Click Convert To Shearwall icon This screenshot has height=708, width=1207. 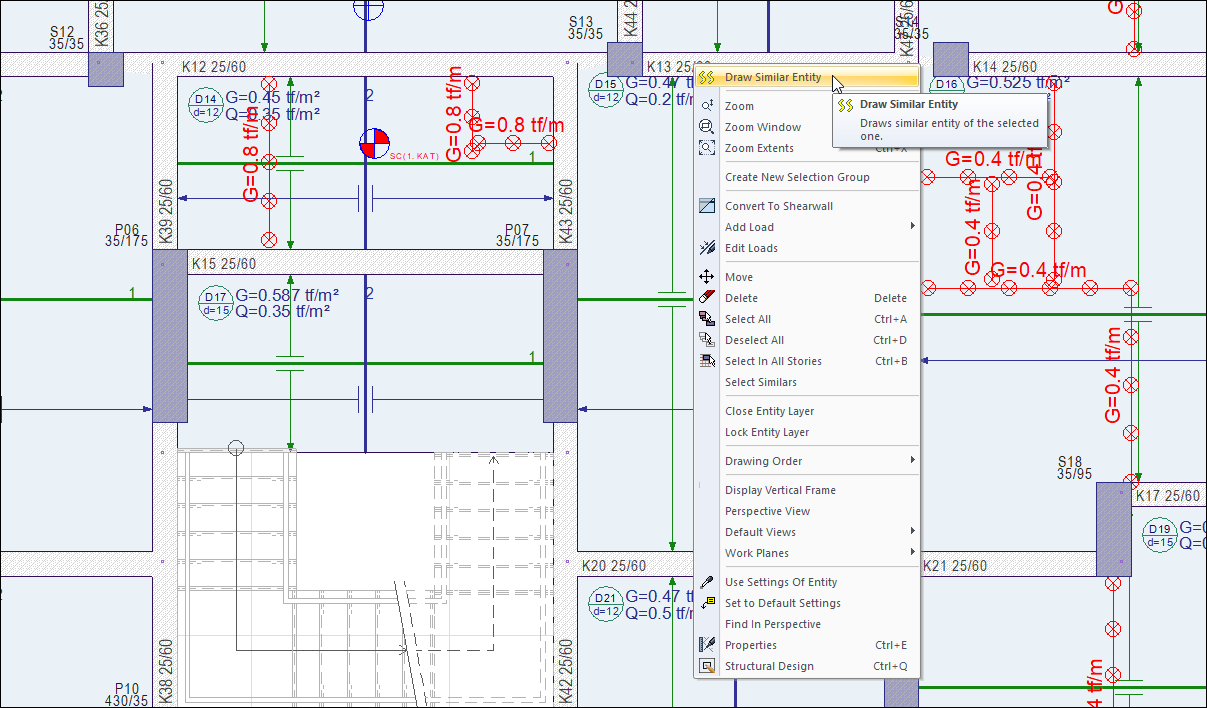pos(707,206)
